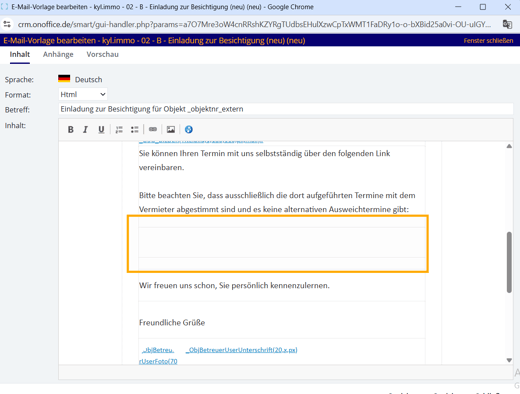Screen dimensions: 520x394
Task: Maximize the Chrome window
Action: 483,7
